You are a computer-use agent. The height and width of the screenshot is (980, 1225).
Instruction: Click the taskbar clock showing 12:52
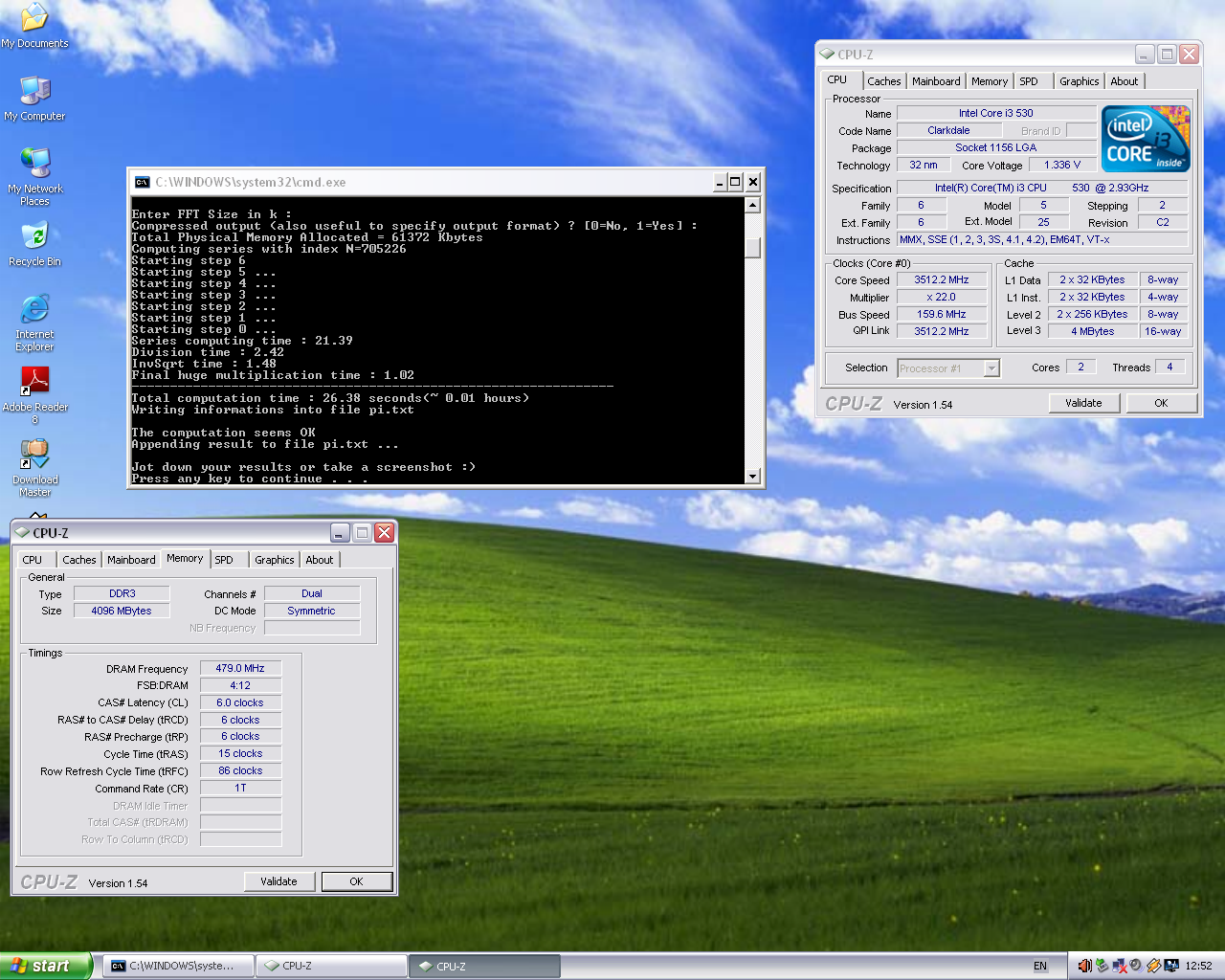[1198, 966]
